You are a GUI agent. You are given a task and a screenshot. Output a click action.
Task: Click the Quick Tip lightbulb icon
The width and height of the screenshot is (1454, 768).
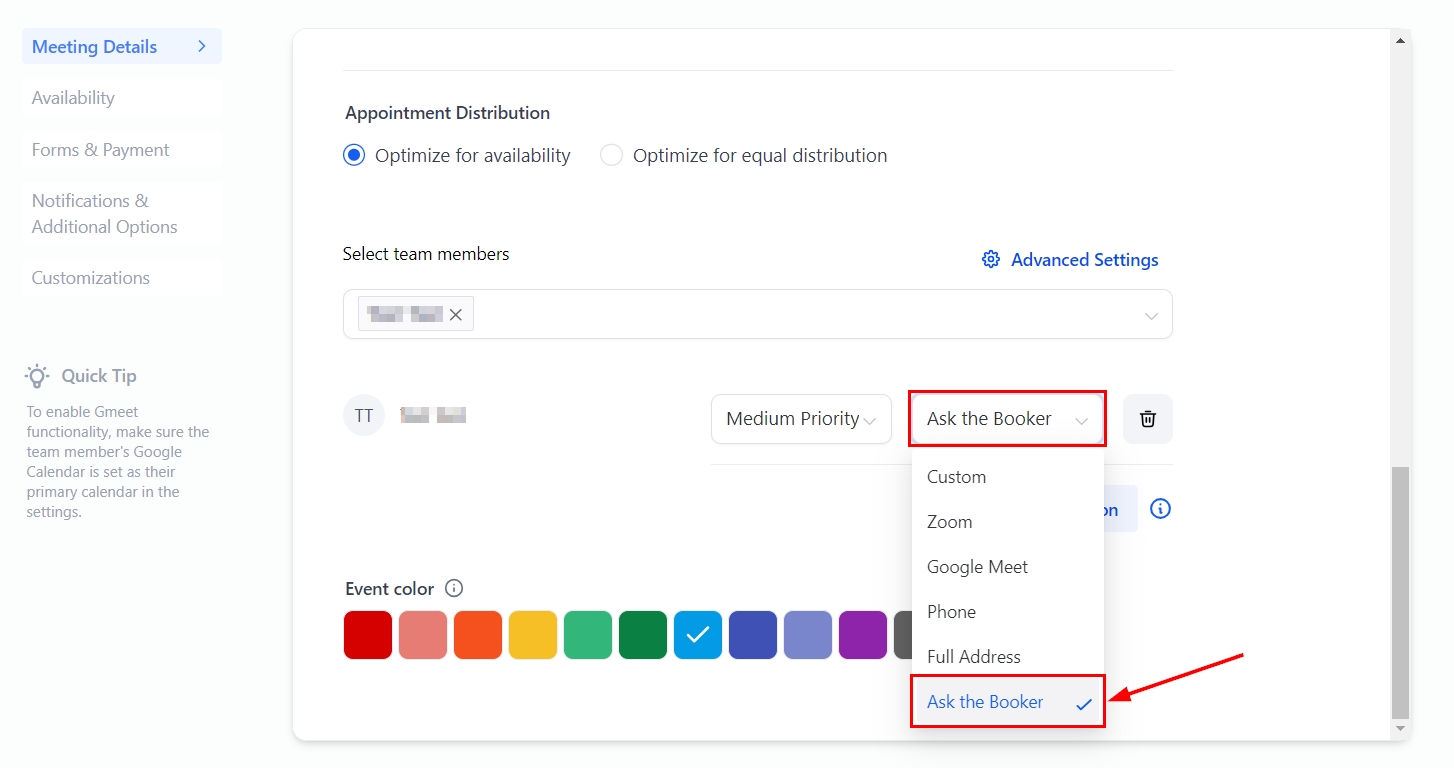[x=37, y=376]
